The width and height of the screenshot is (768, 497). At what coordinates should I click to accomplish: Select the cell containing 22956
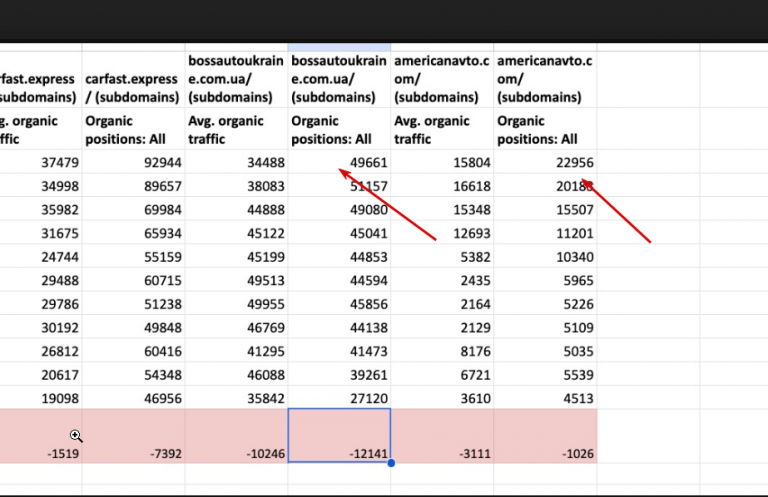pyautogui.click(x=545, y=162)
